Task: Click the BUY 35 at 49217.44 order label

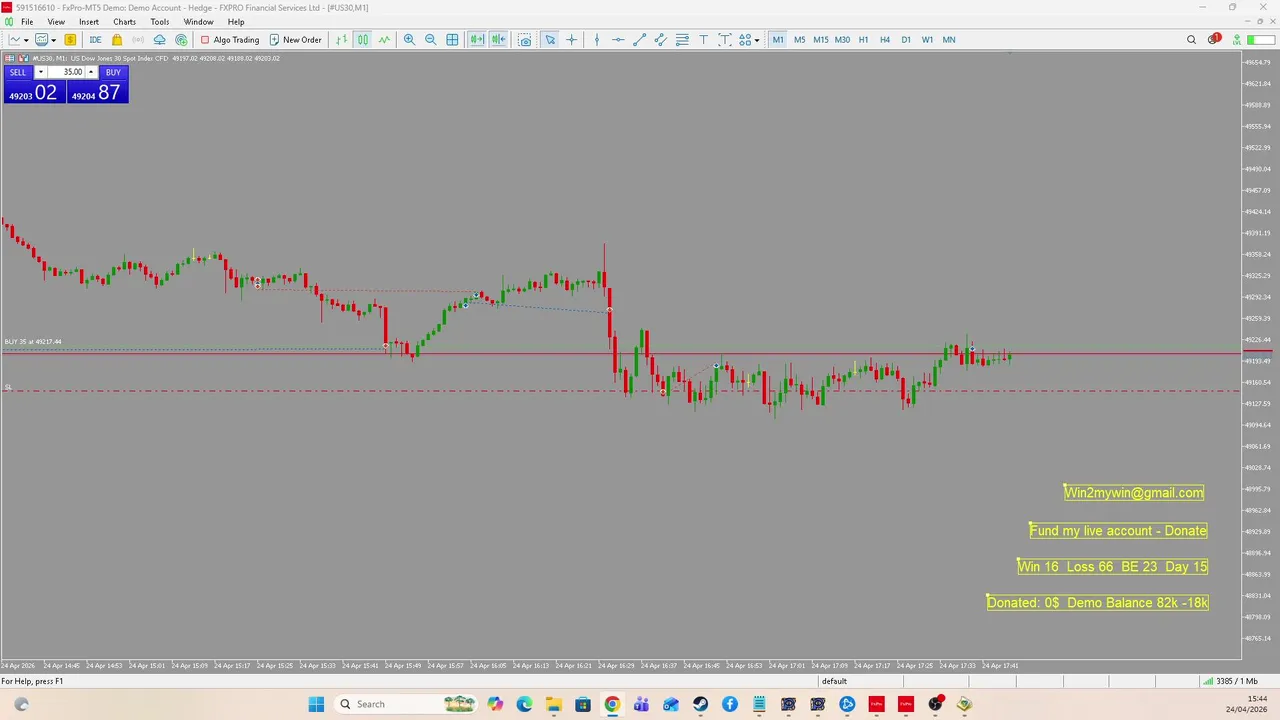Action: 33,342
